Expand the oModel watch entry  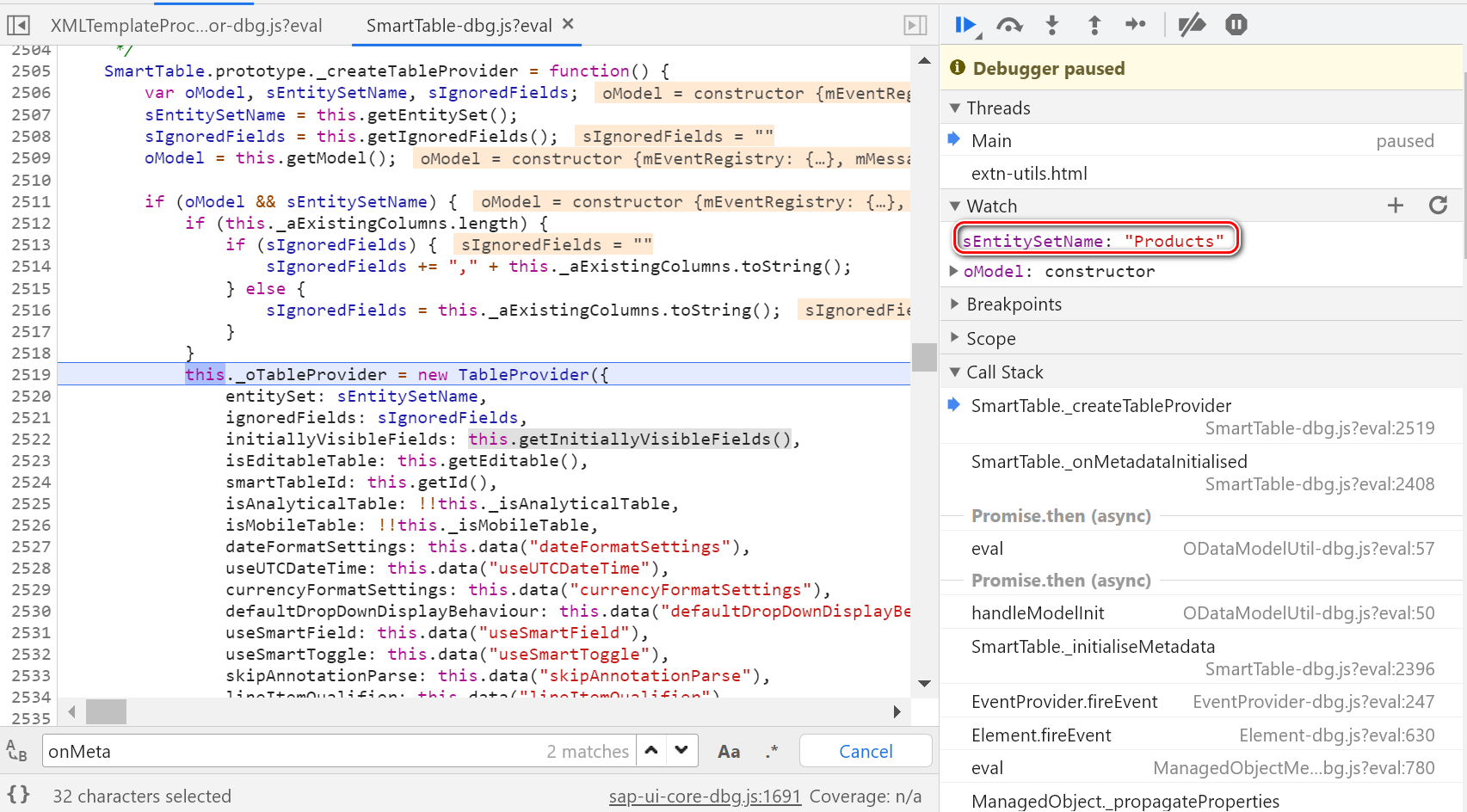(x=953, y=271)
